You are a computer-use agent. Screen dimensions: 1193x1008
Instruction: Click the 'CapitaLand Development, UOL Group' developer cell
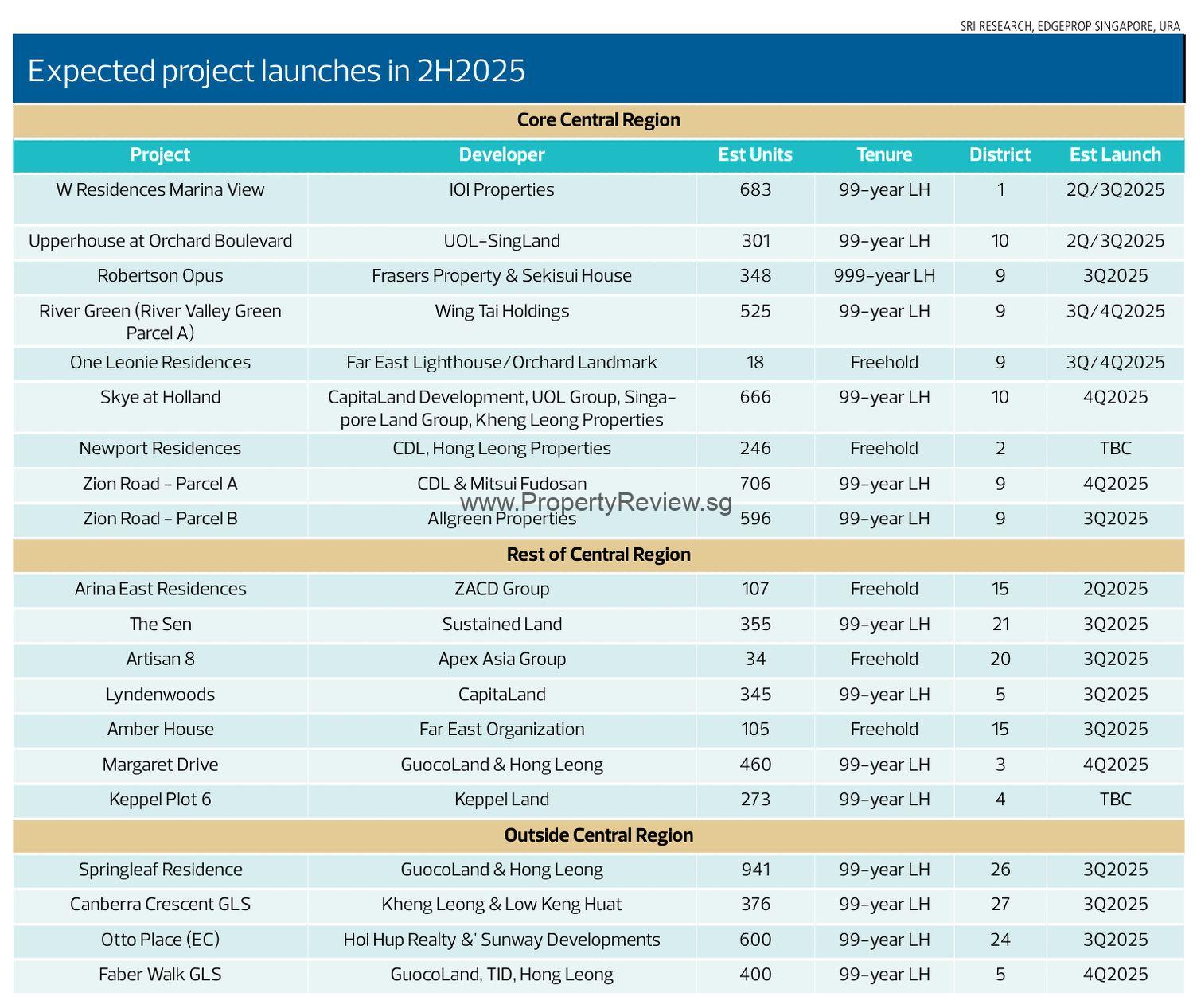tap(501, 408)
